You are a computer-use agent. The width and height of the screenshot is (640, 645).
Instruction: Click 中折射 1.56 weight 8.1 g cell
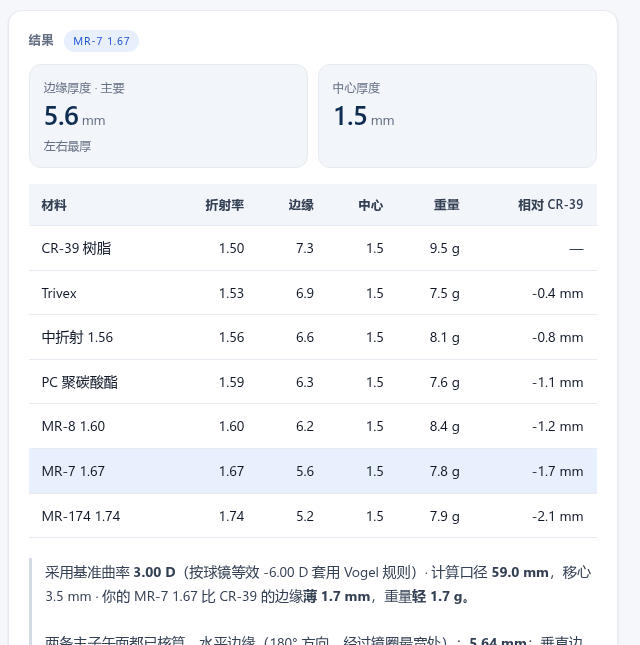tap(445, 337)
